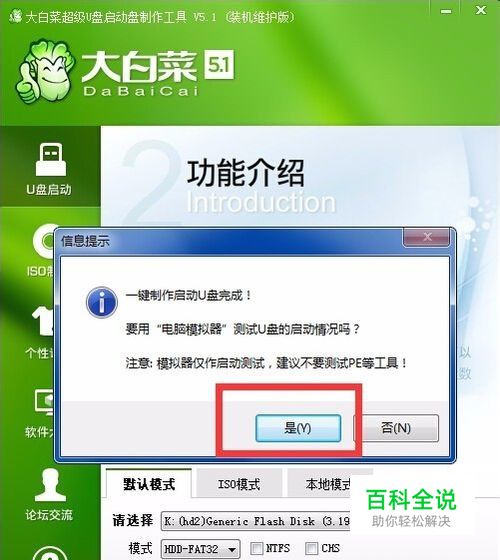Toggle the CHS checkbox
This screenshot has width=500, height=560.
pyautogui.click(x=311, y=548)
